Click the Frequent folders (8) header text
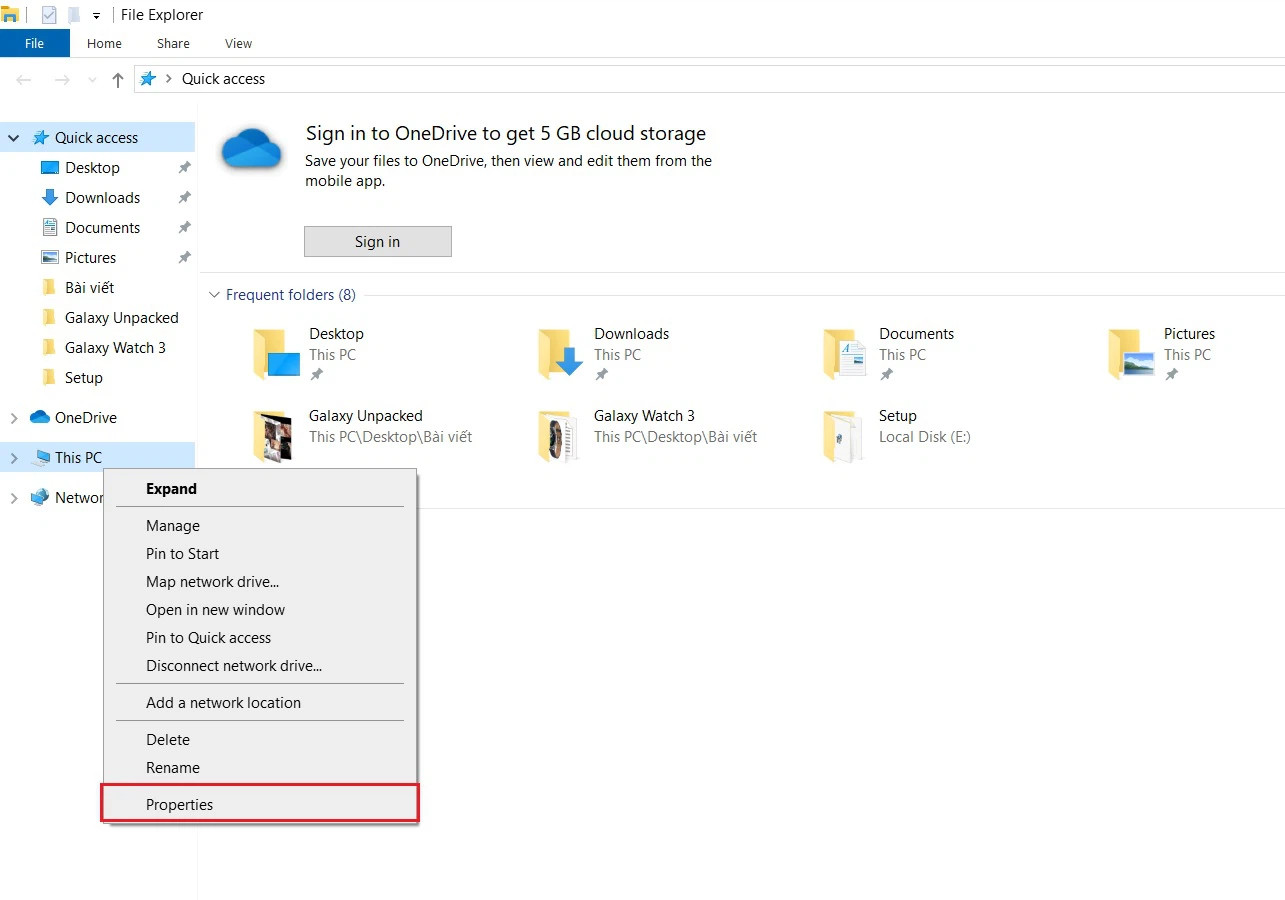Image resolution: width=1285 pixels, height=900 pixels. coord(291,295)
